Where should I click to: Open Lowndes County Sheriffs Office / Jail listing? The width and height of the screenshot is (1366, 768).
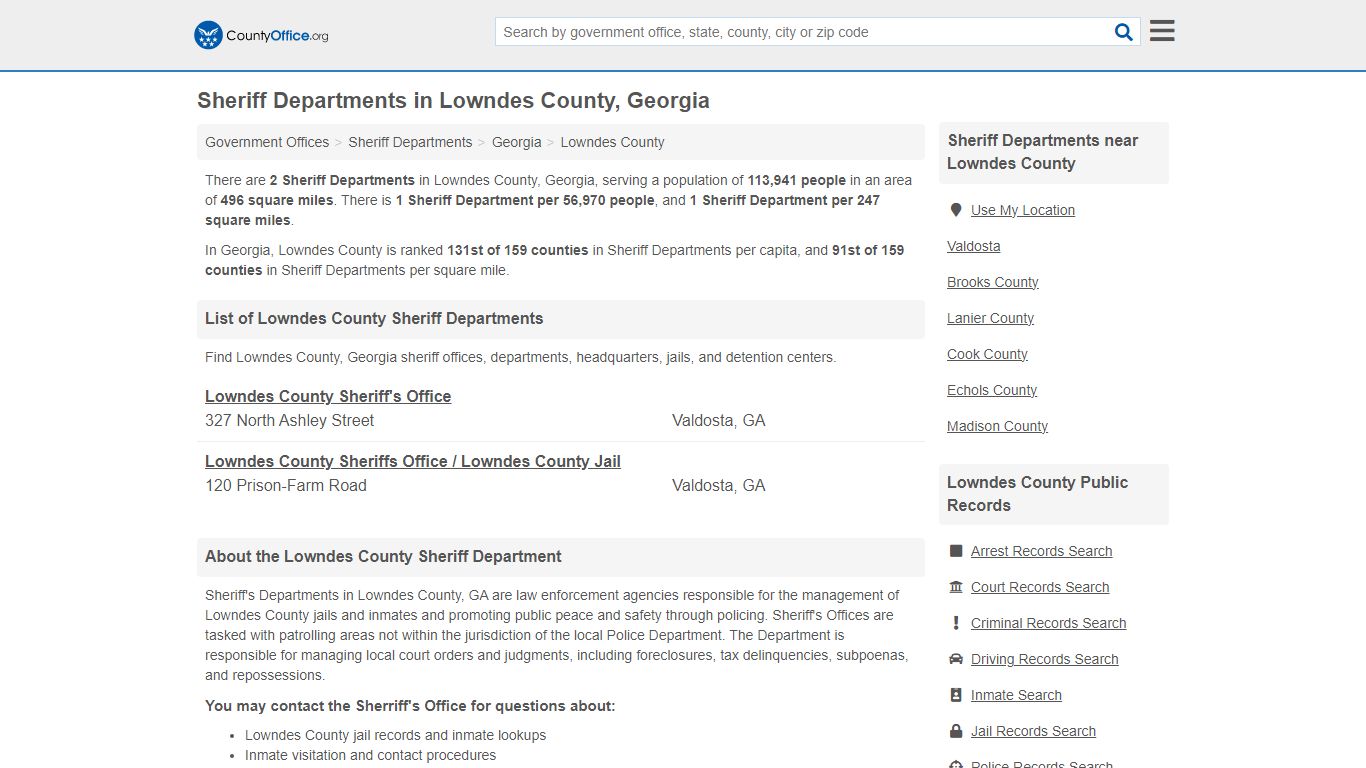(413, 461)
